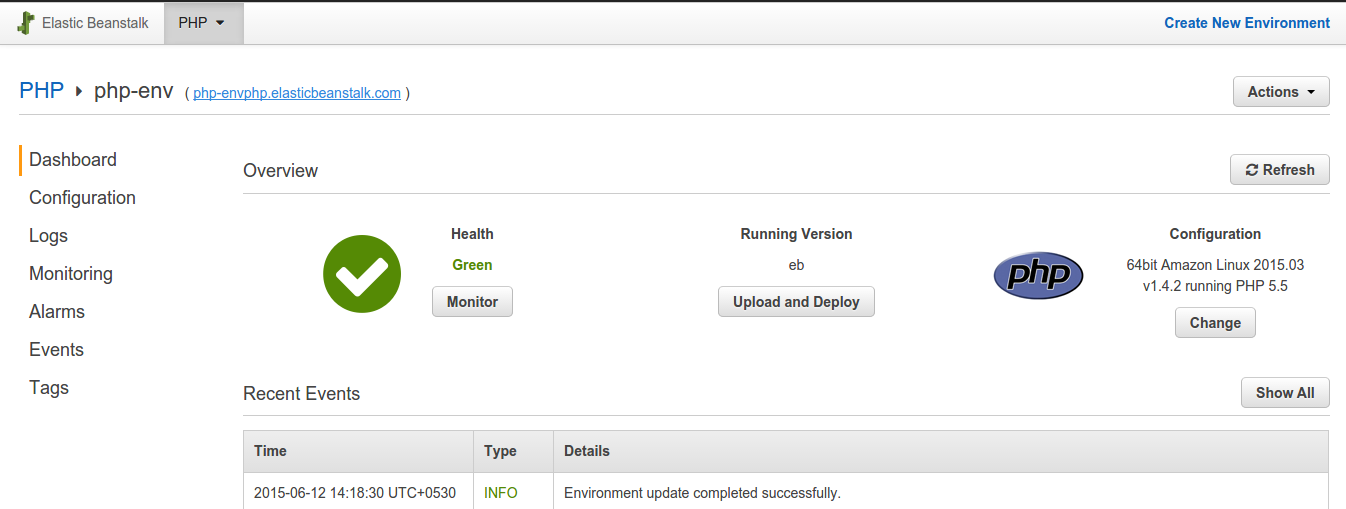
Task: Click the Elastic Beanstalk title text
Action: 95,23
